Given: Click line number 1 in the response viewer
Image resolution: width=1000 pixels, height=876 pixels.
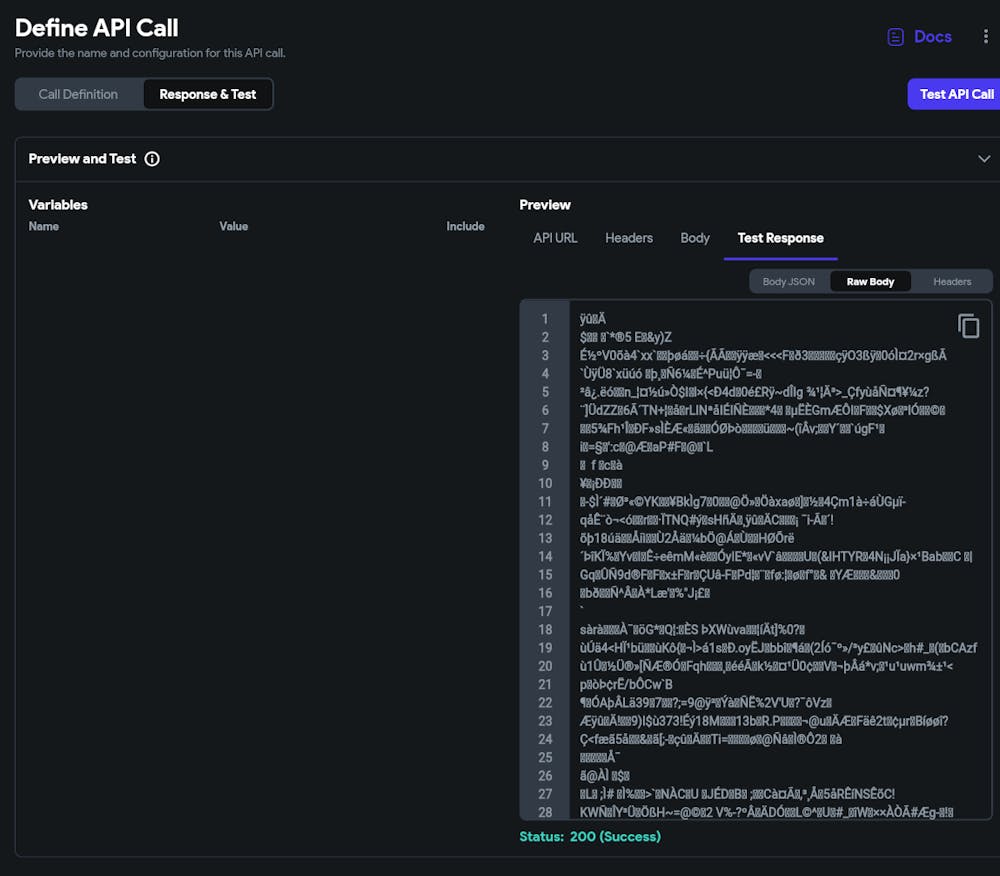Looking at the screenshot, I should (545, 319).
